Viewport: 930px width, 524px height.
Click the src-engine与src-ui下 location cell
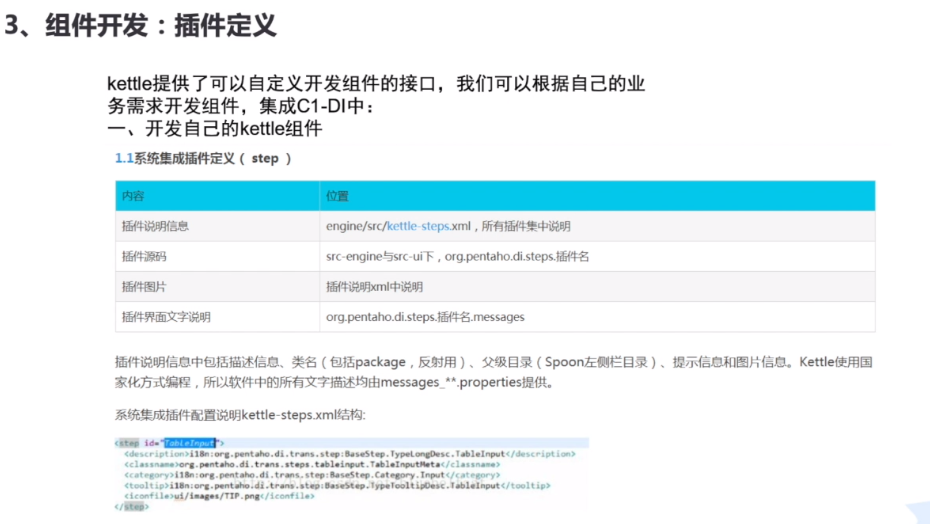pos(597,256)
